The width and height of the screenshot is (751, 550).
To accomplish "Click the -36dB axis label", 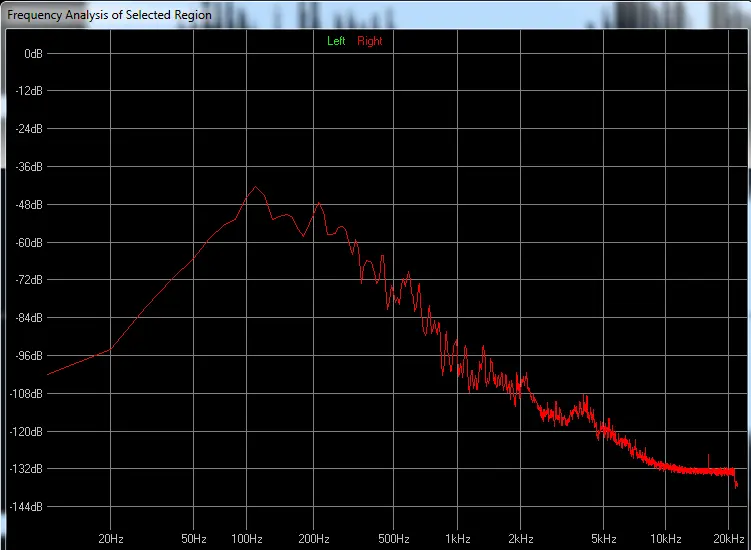I will point(29,167).
